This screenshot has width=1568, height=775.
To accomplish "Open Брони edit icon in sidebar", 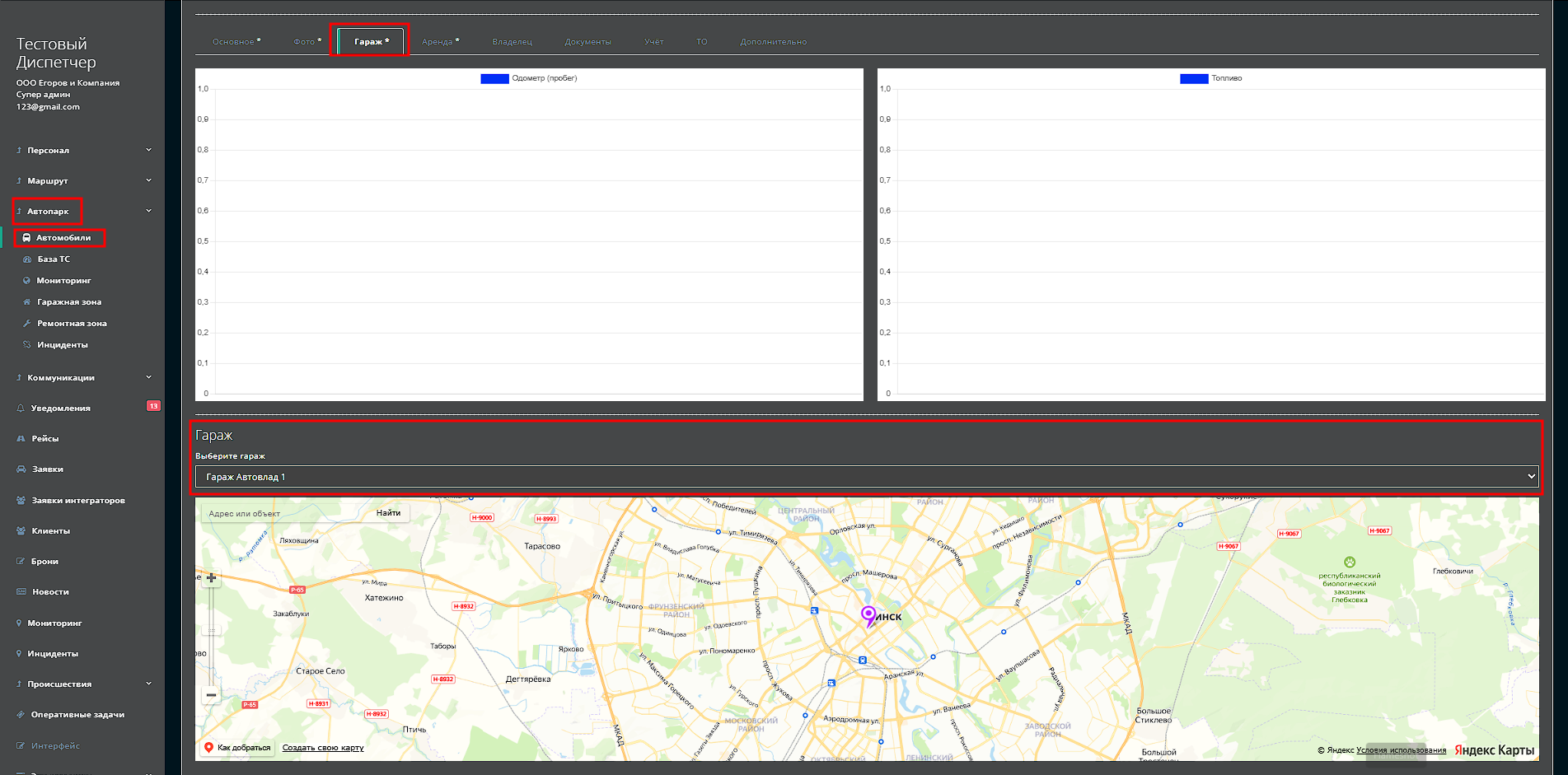I will click(21, 562).
